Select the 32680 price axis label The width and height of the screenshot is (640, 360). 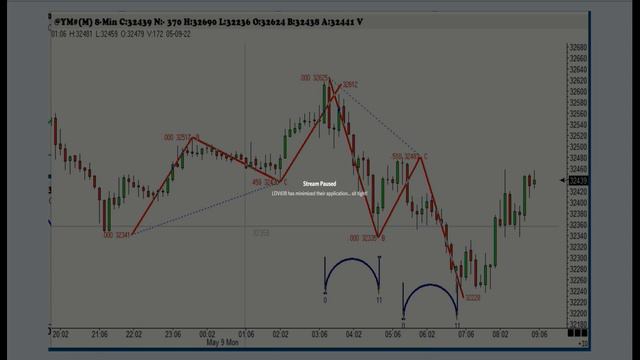coord(578,48)
